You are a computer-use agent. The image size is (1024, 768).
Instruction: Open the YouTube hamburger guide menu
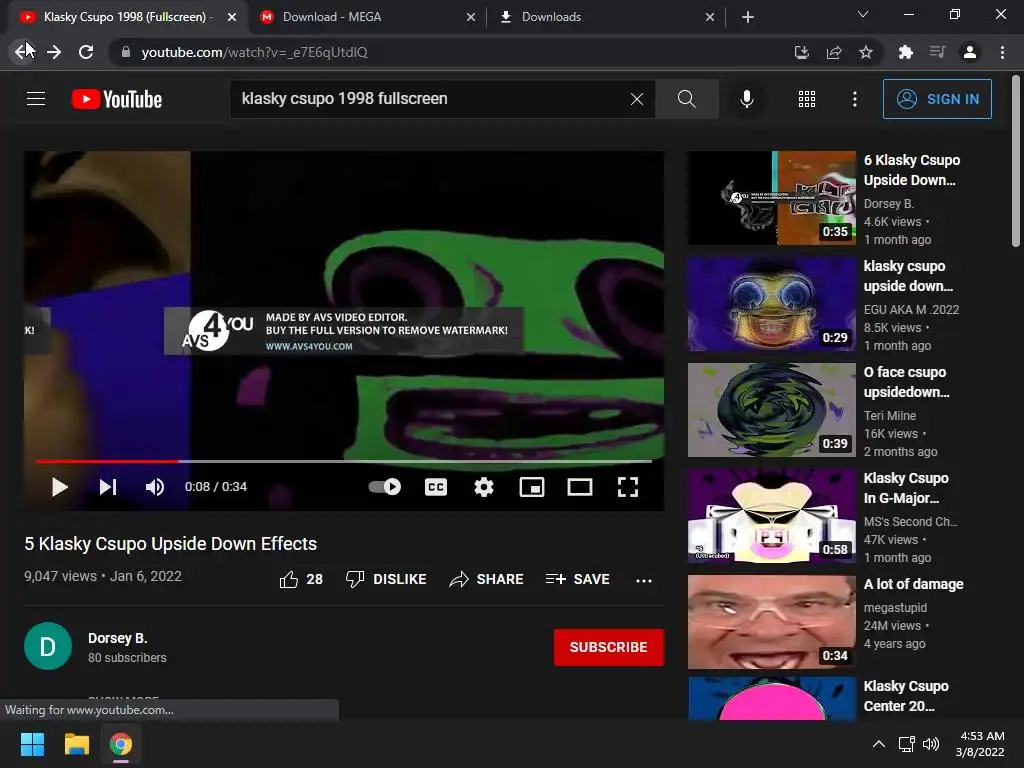(x=36, y=99)
